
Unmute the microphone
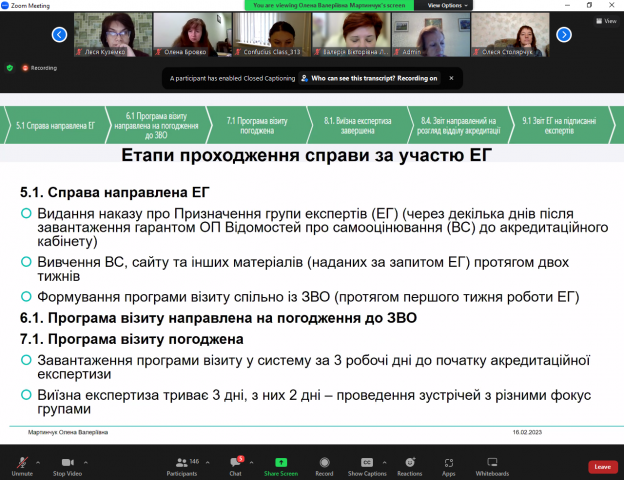21,464
